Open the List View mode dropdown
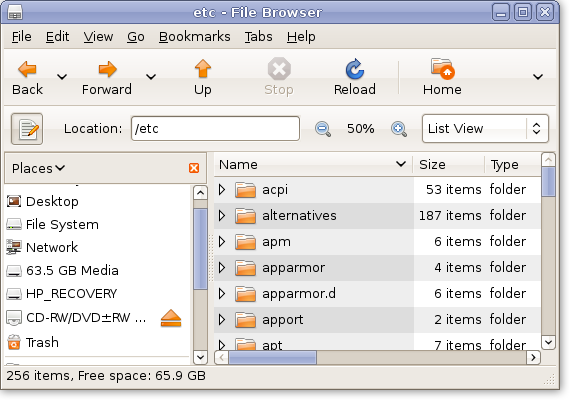This screenshot has width=570, height=400. tap(485, 129)
